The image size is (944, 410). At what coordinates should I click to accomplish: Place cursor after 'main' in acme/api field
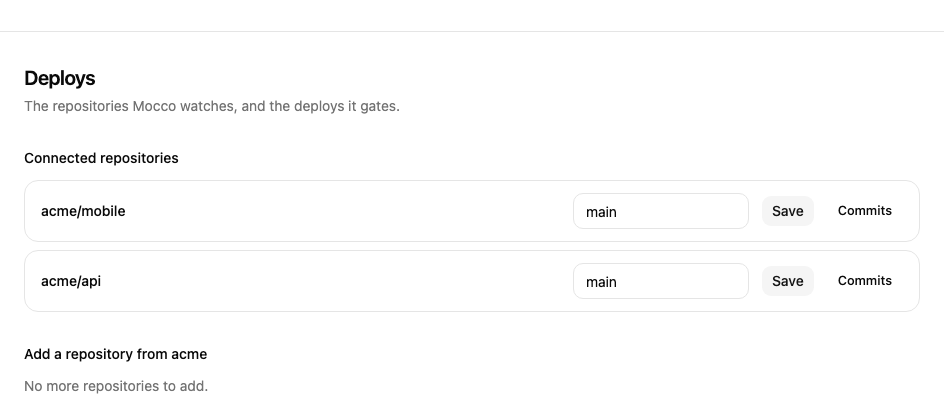click(618, 282)
